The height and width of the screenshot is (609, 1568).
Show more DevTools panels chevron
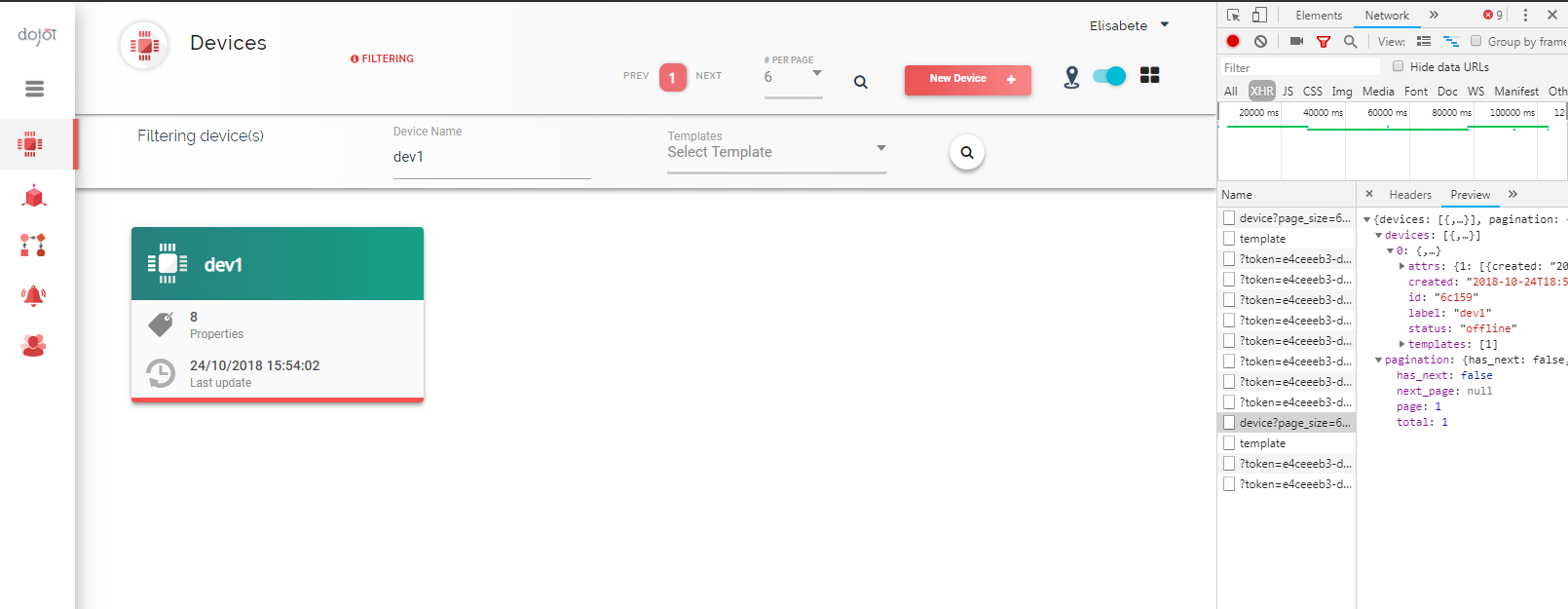1434,15
